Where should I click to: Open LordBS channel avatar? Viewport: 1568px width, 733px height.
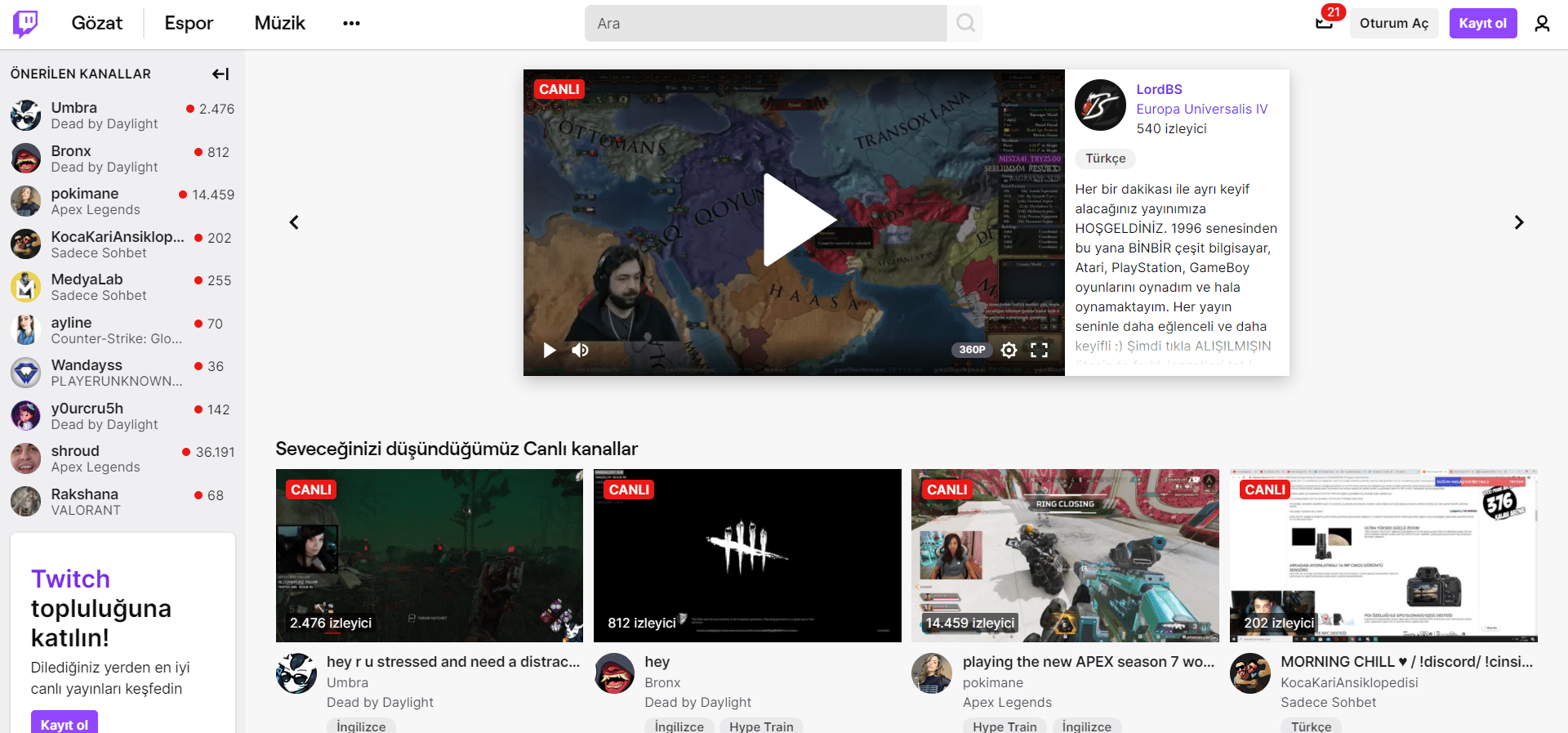(x=1100, y=105)
